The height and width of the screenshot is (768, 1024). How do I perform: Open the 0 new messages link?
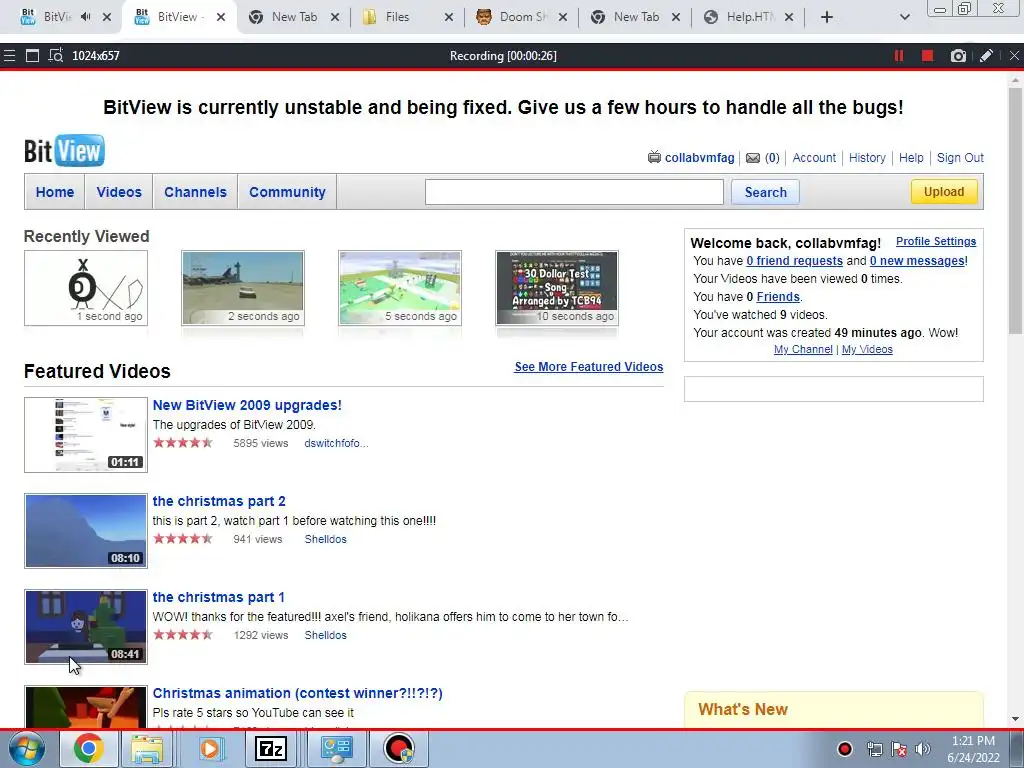pos(917,261)
